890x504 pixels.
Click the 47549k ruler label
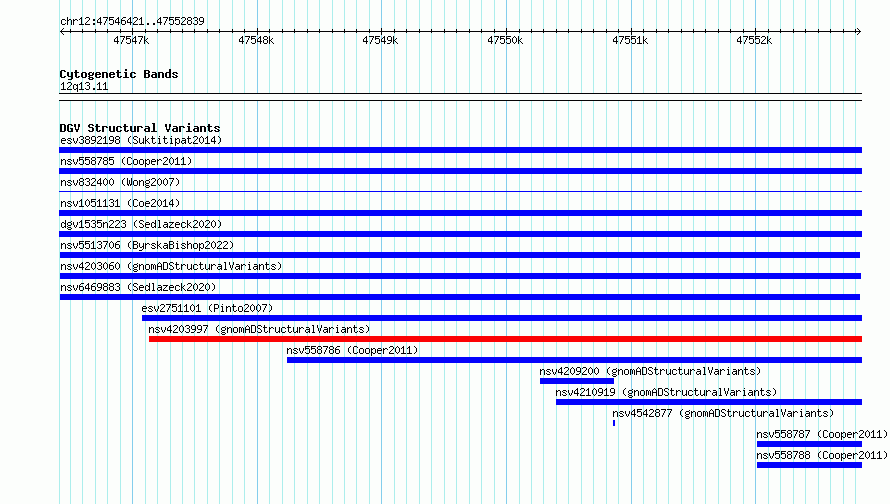(380, 40)
